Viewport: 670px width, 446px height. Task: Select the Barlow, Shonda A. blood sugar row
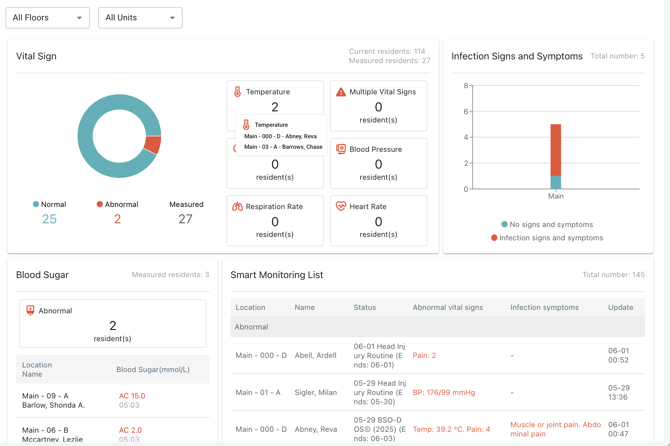113,400
